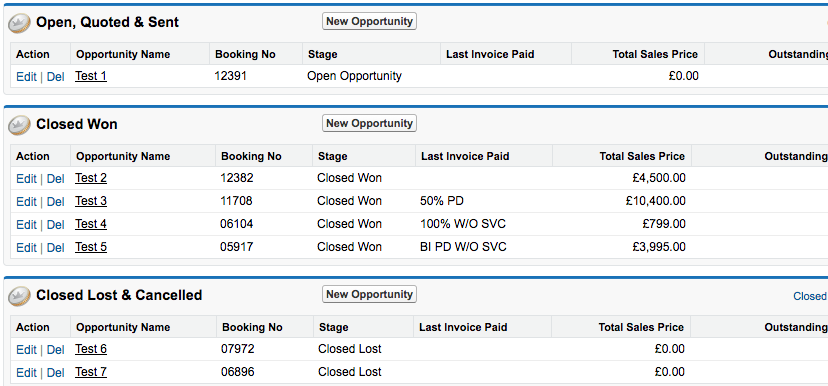Edit the Test 1 opportunity
Image resolution: width=828 pixels, height=386 pixels.
26,77
